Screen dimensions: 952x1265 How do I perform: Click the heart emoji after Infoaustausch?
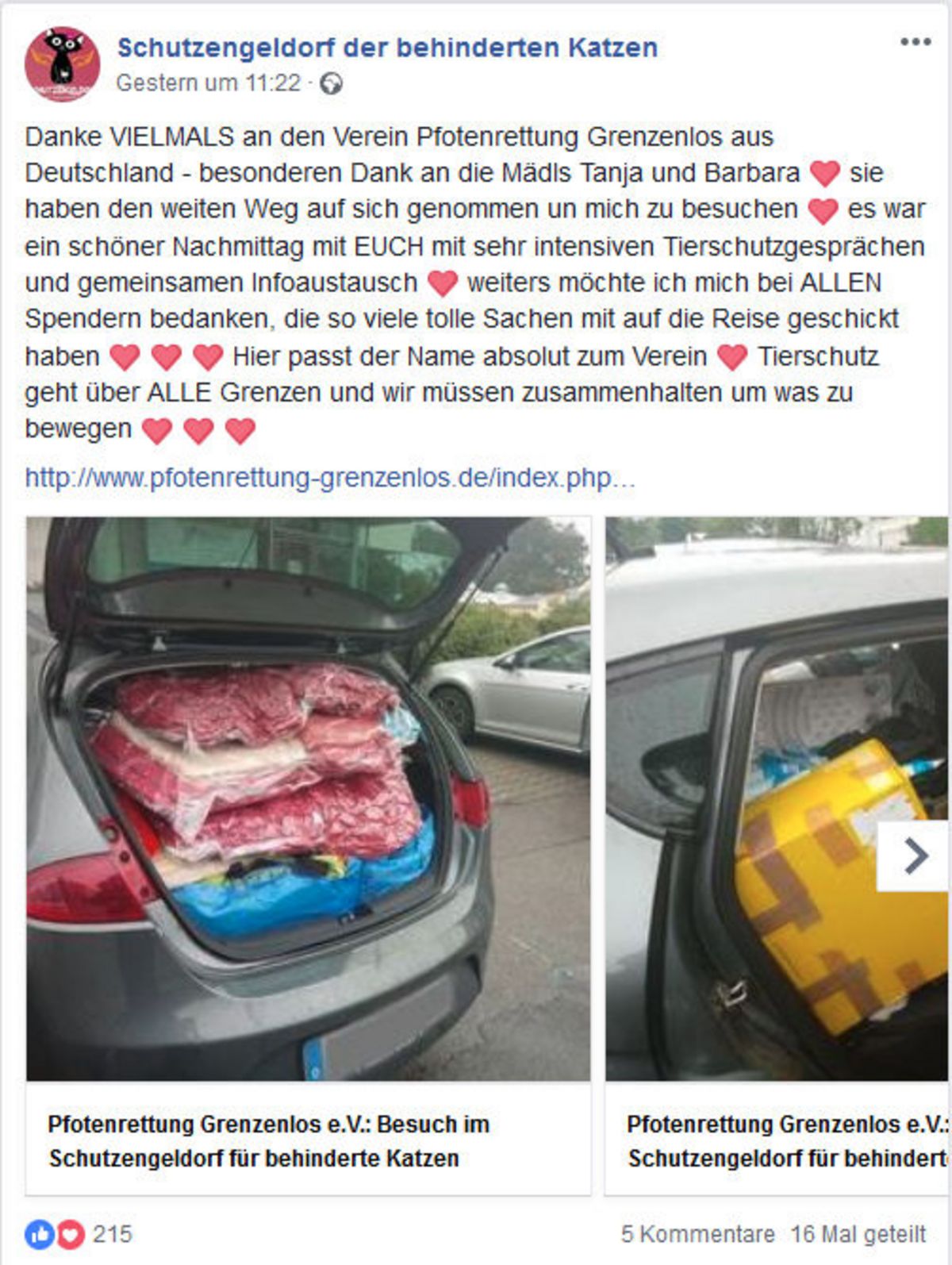tap(442, 283)
